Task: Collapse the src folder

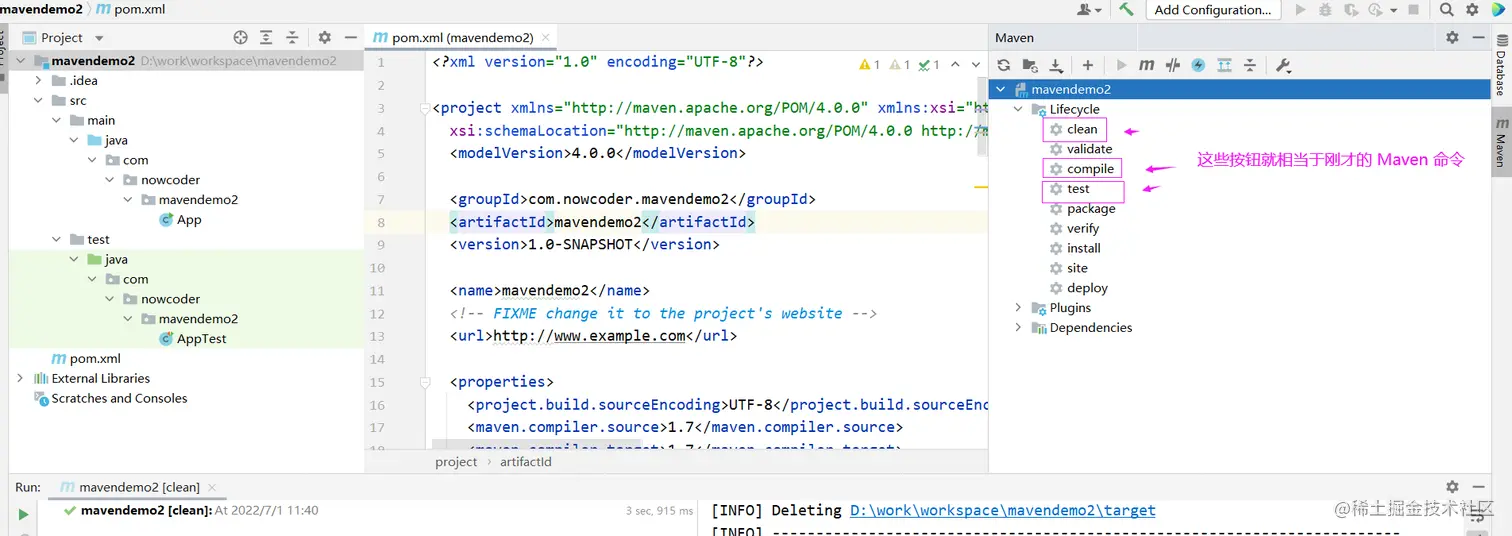Action: click(x=38, y=100)
